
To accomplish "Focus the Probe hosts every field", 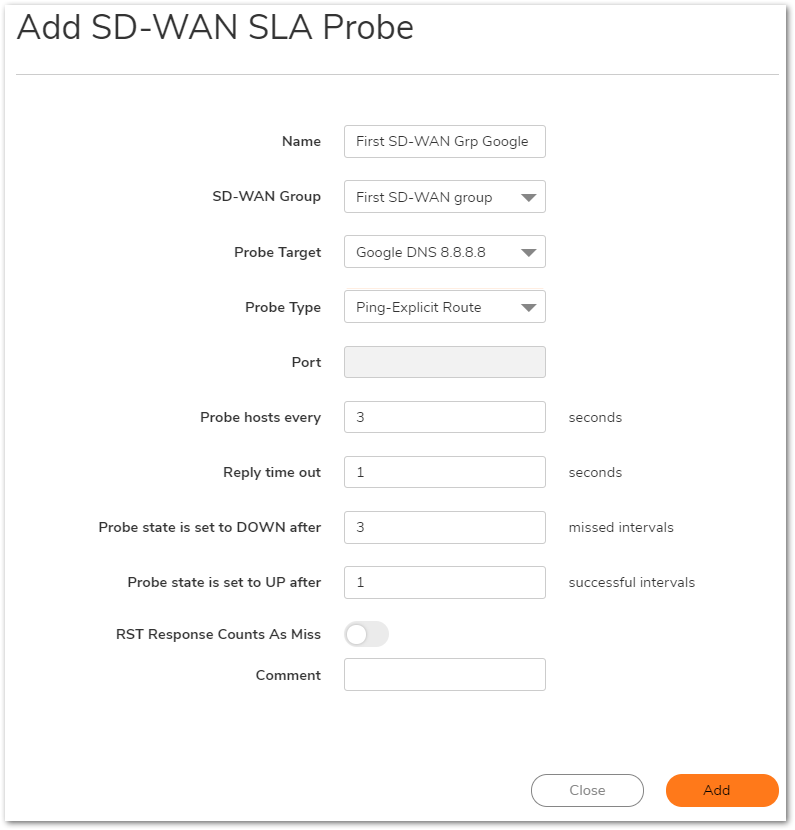I will pos(444,417).
